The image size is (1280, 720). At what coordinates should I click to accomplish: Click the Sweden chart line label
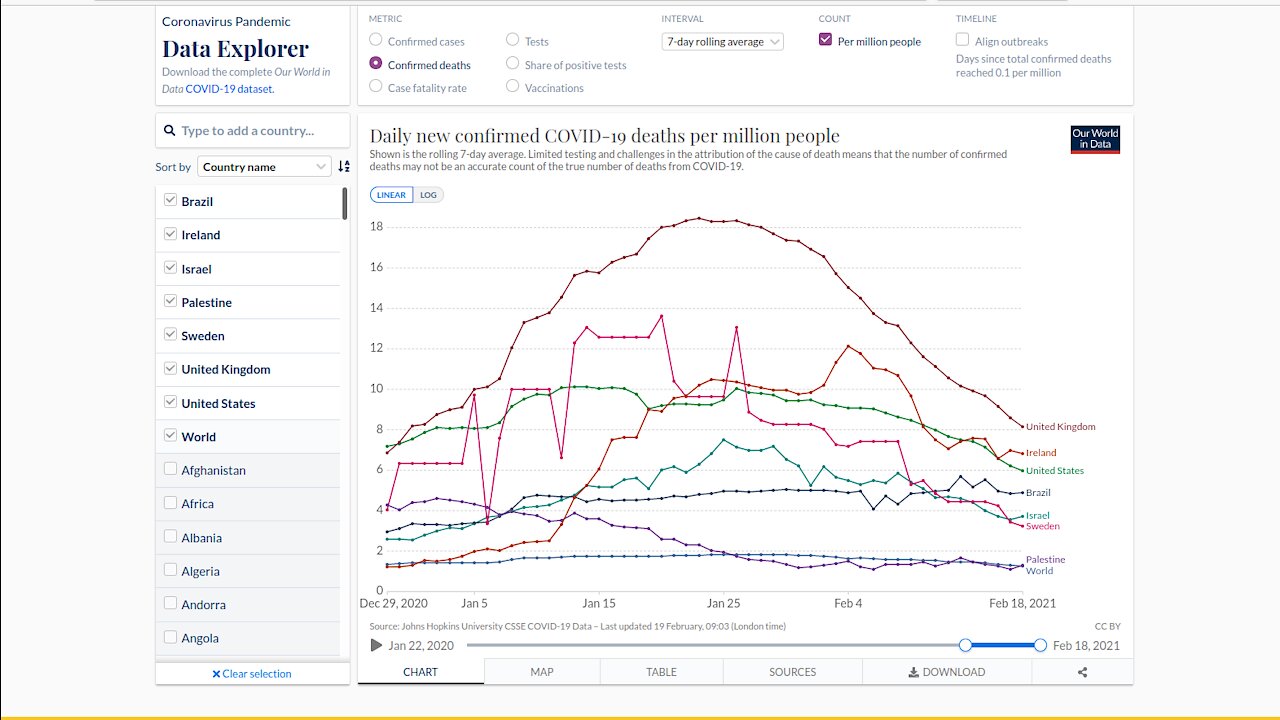[x=1042, y=526]
